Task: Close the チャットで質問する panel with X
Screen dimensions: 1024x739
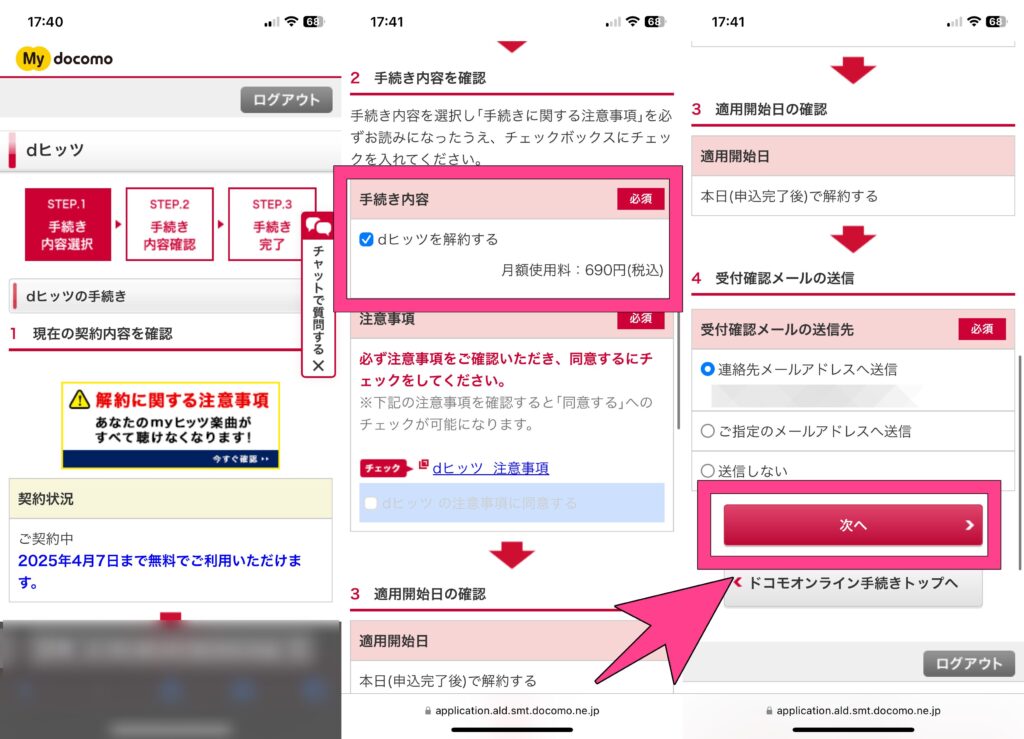Action: tap(318, 366)
